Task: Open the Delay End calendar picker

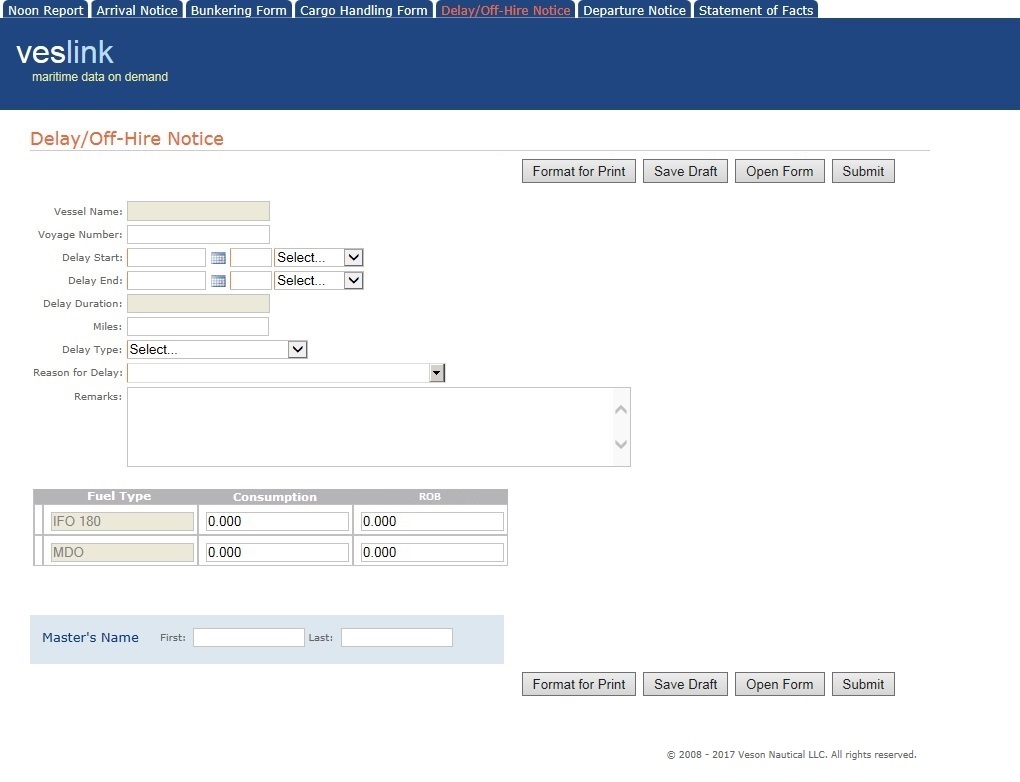Action: click(218, 280)
